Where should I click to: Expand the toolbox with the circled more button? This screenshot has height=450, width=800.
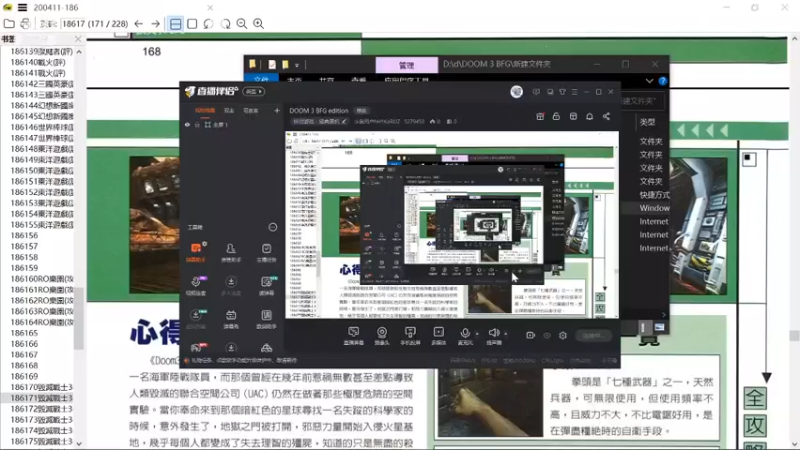(x=273, y=227)
